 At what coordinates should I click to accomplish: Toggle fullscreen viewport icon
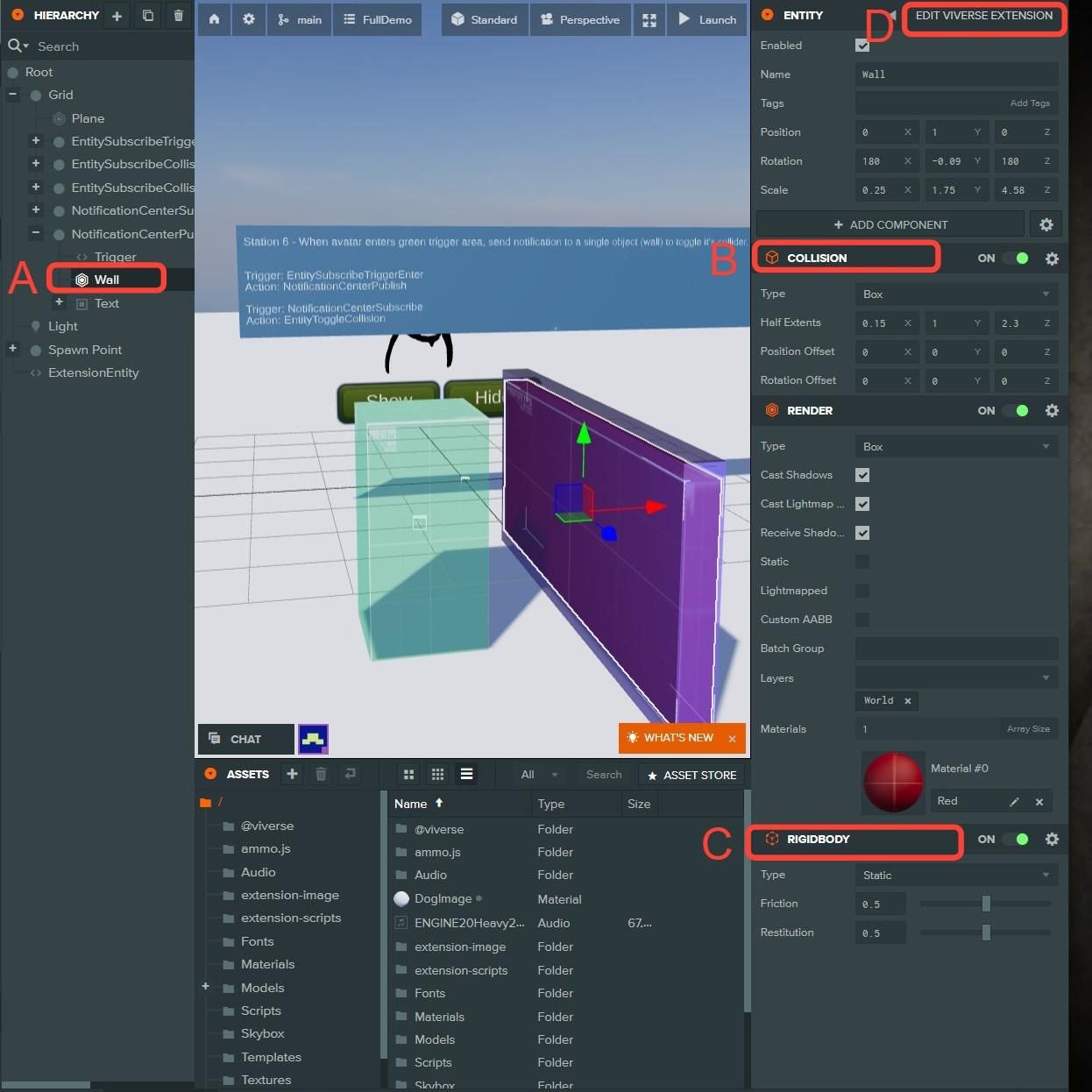pos(649,20)
